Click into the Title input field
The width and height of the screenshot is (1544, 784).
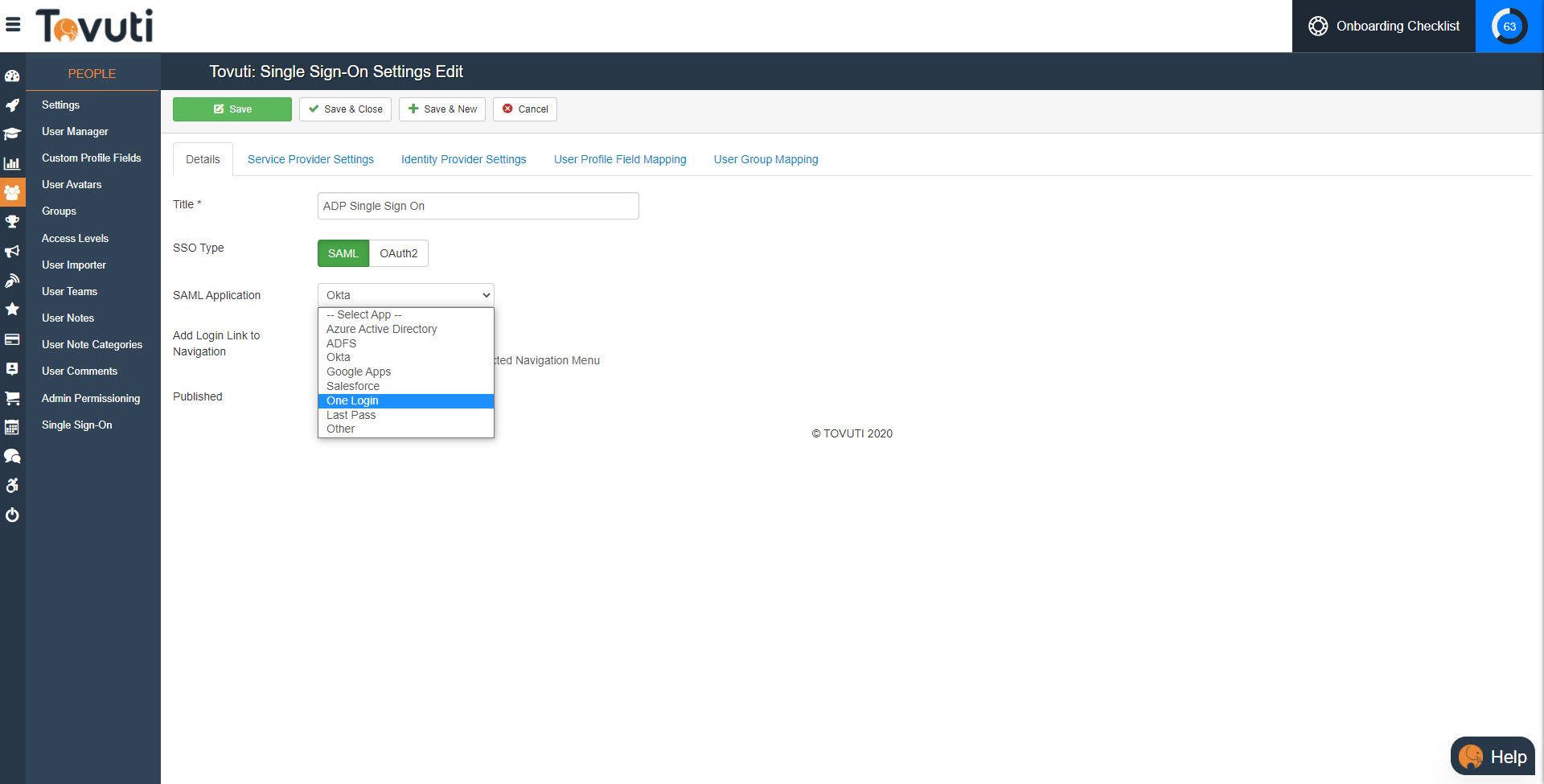tap(478, 206)
